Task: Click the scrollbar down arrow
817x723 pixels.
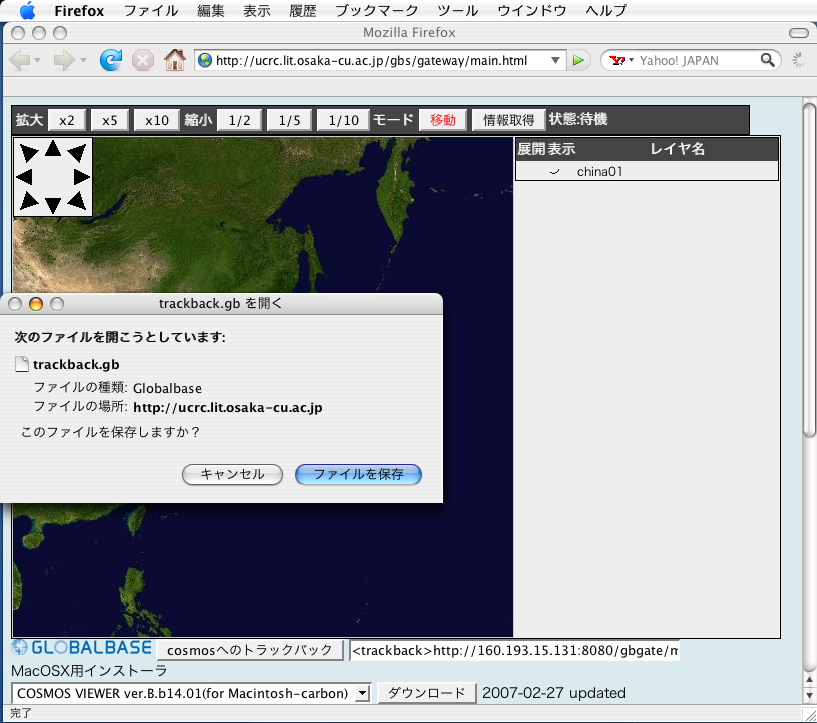Action: point(809,695)
